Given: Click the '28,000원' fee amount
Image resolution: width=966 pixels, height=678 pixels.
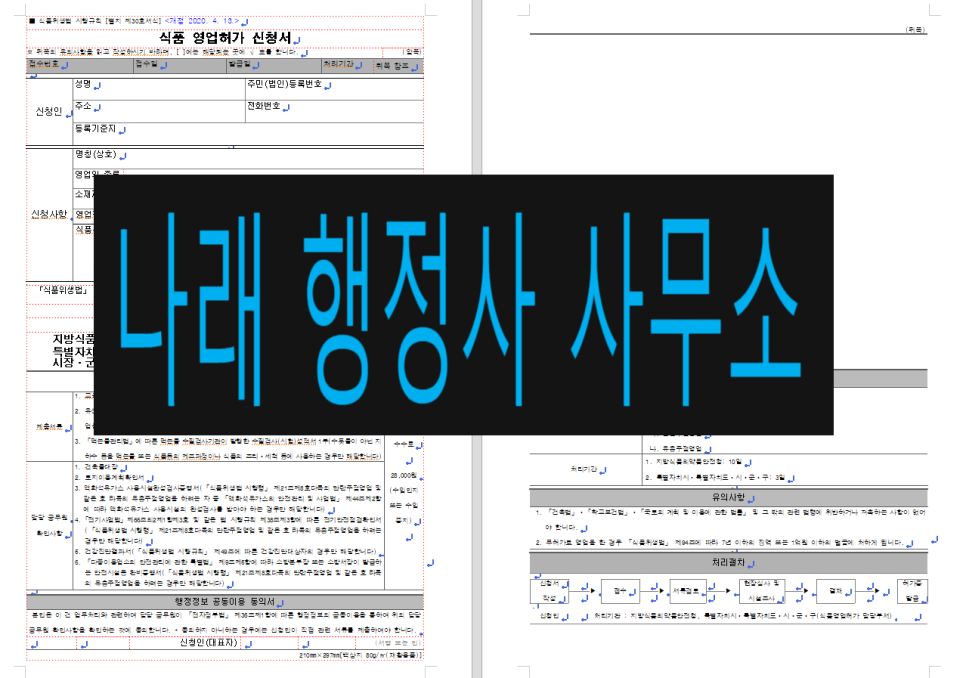Looking at the screenshot, I should pos(404,475).
